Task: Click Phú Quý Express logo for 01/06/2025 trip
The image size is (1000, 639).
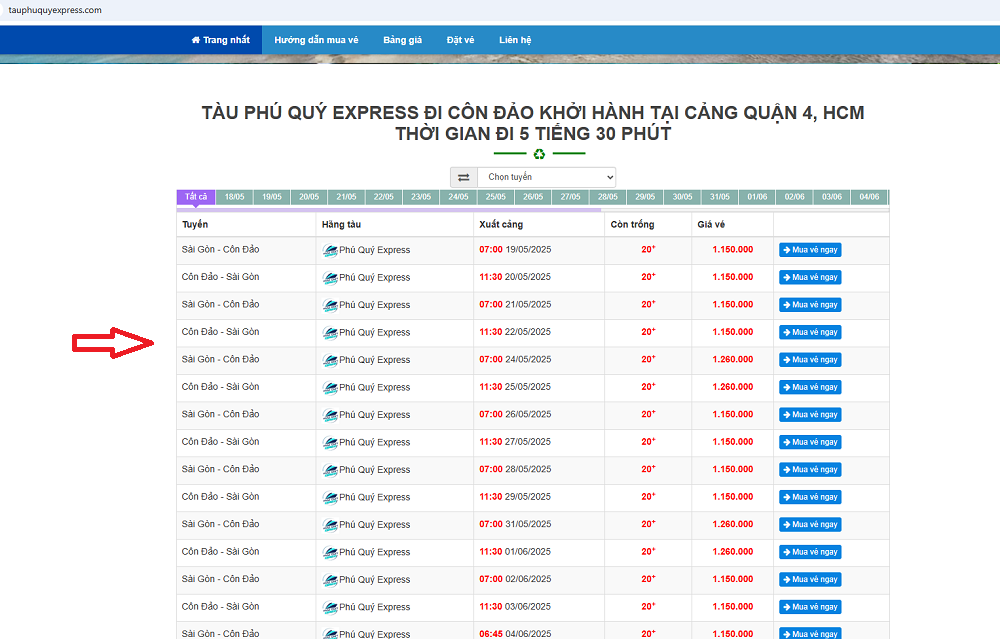Action: (x=330, y=552)
